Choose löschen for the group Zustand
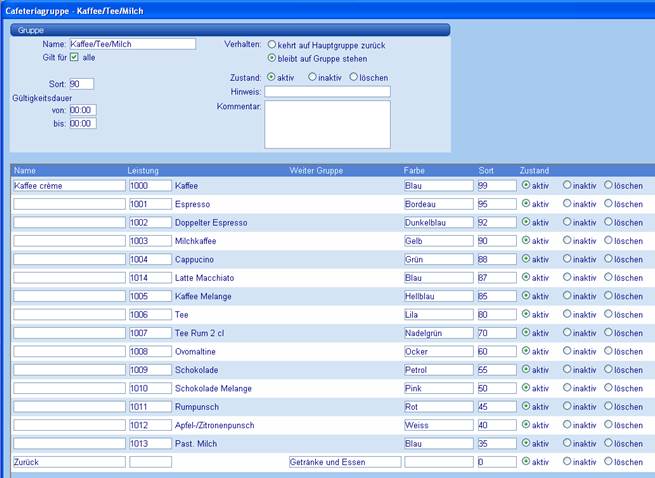This screenshot has width=655, height=478. 353,77
